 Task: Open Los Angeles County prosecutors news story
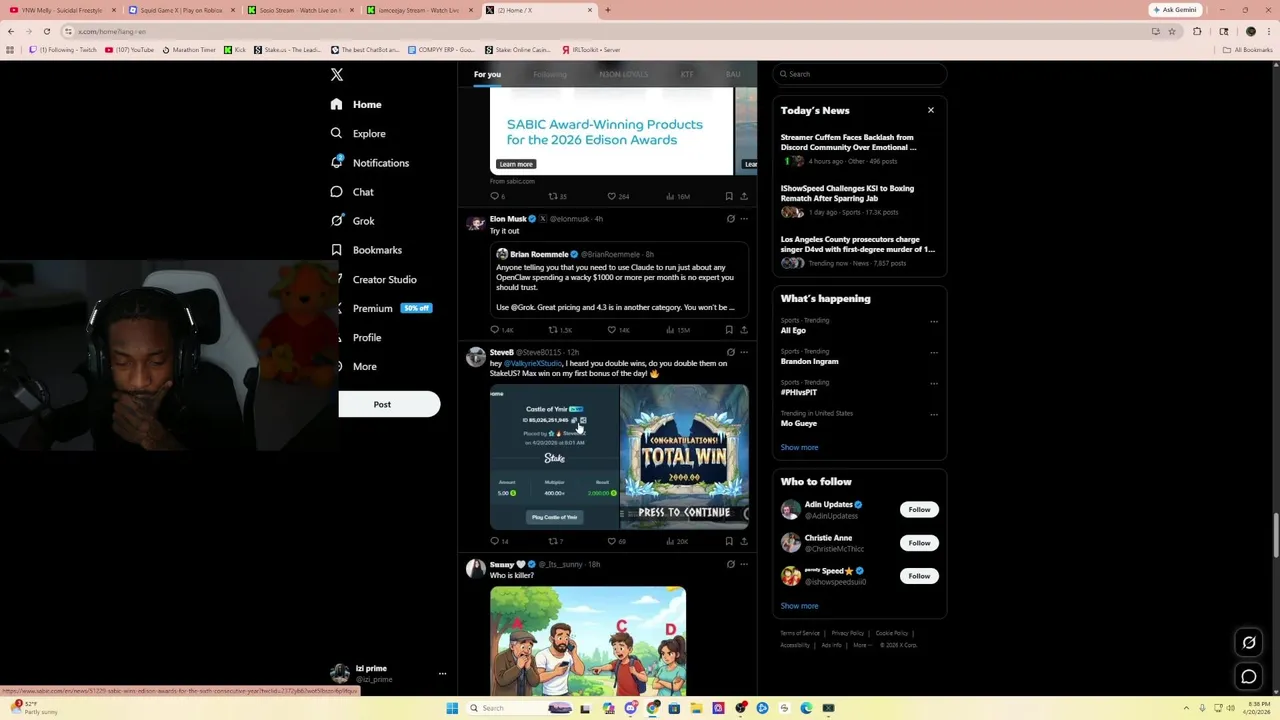coord(858,250)
